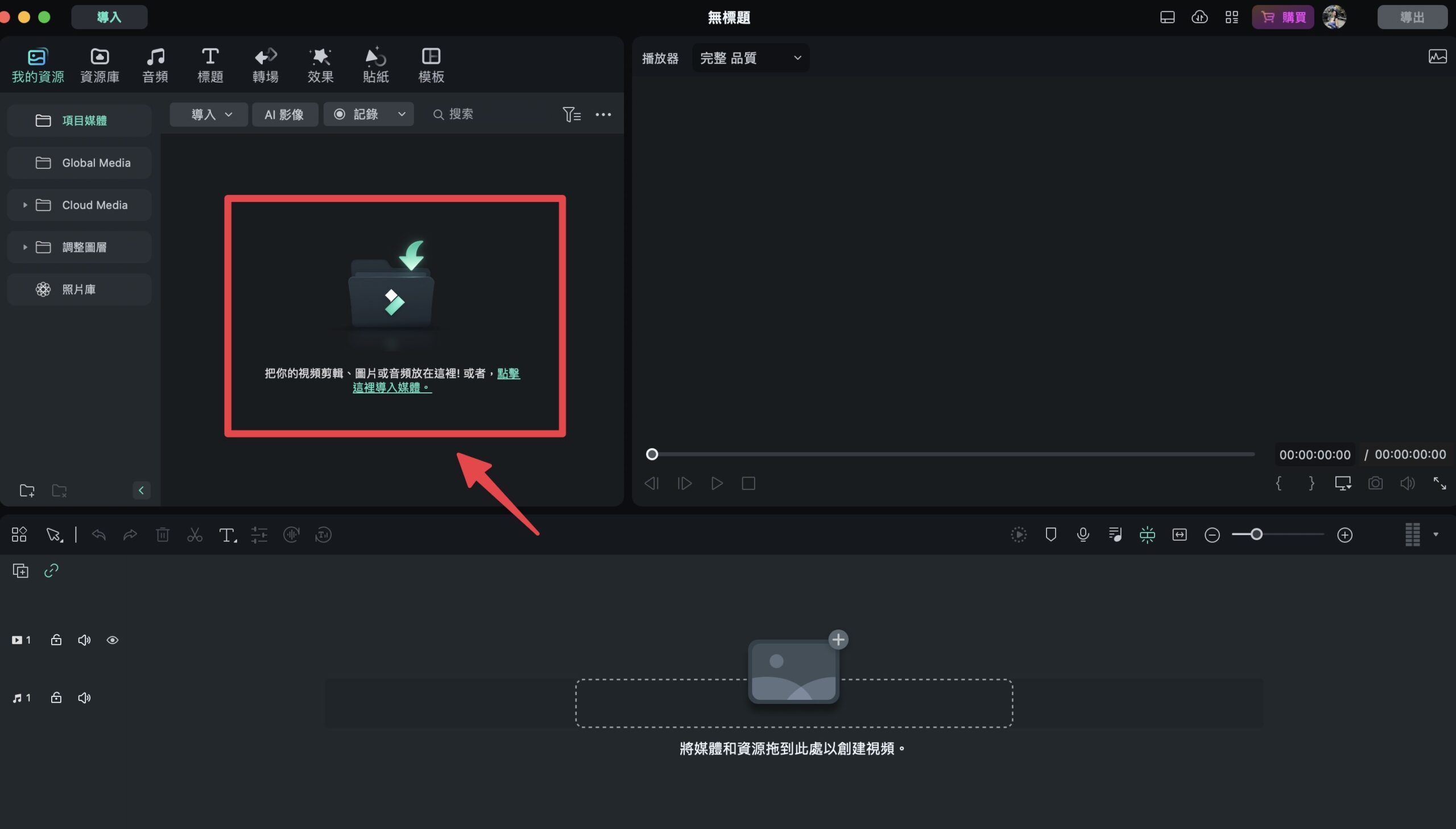Collapse the media sidebar with arrow button
This screenshot has width=1456, height=829.
tap(141, 490)
